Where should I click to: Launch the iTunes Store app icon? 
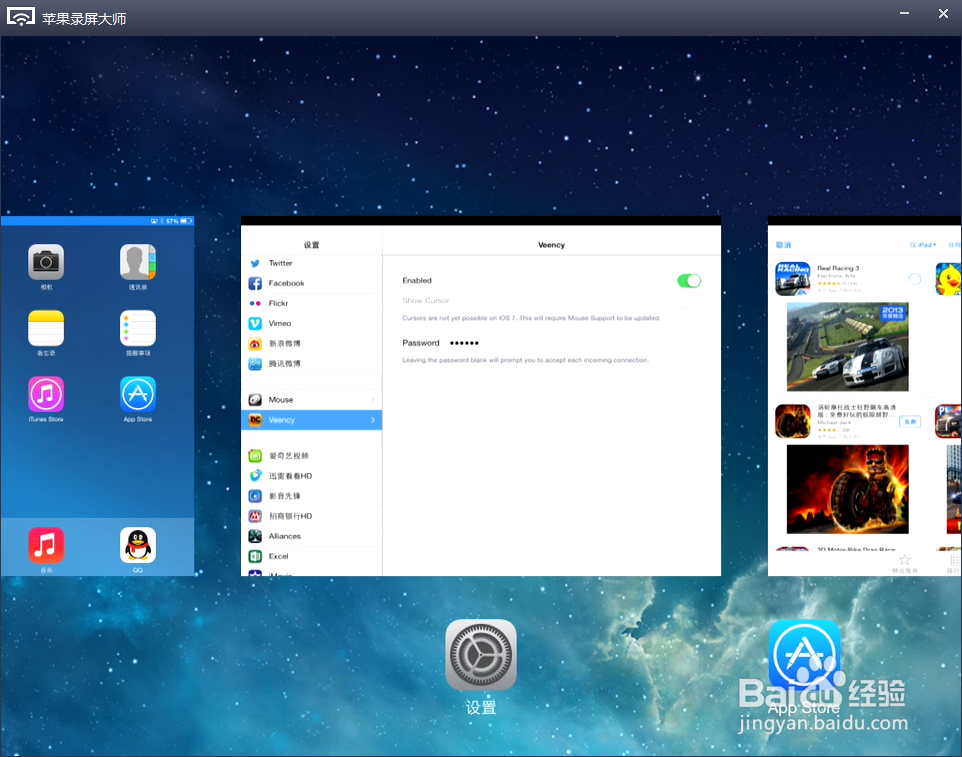tap(46, 394)
